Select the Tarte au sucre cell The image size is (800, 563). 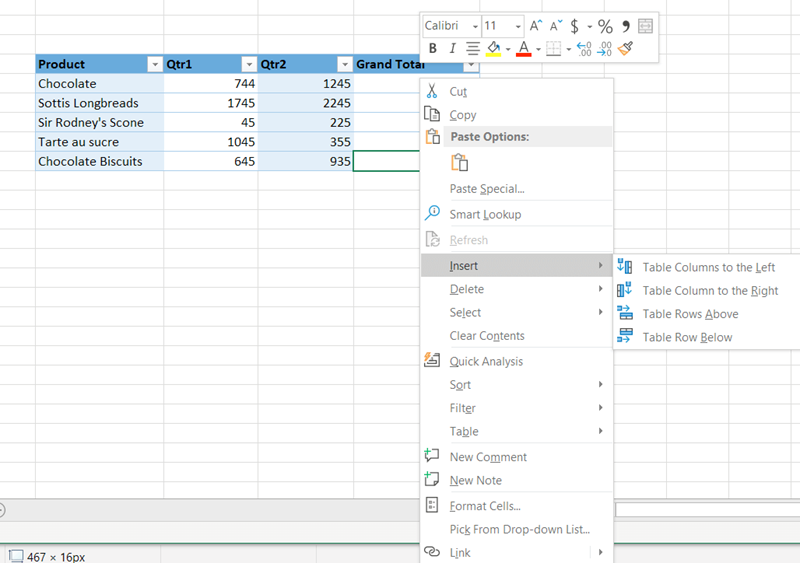99,142
